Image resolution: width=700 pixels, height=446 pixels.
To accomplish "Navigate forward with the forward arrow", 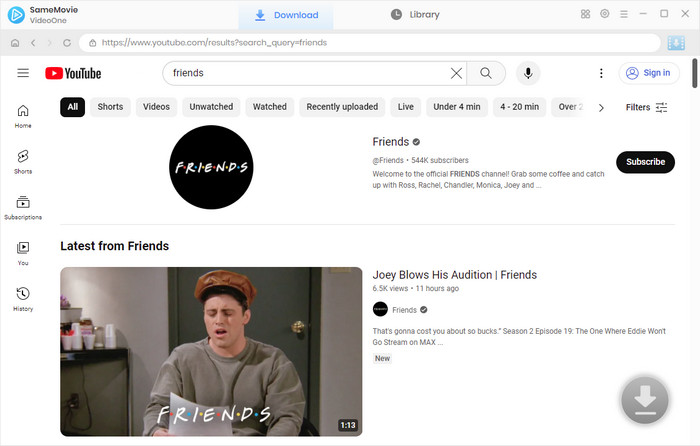I will (x=50, y=43).
